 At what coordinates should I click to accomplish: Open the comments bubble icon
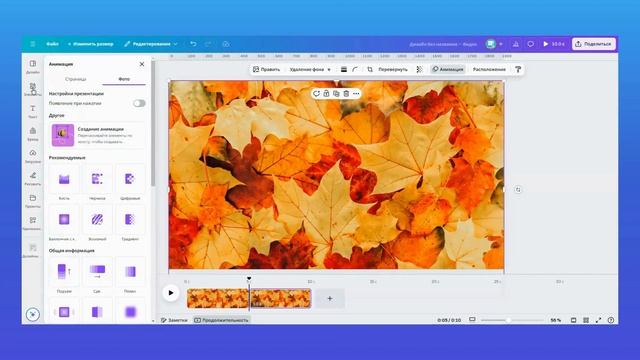pyautogui.click(x=530, y=44)
